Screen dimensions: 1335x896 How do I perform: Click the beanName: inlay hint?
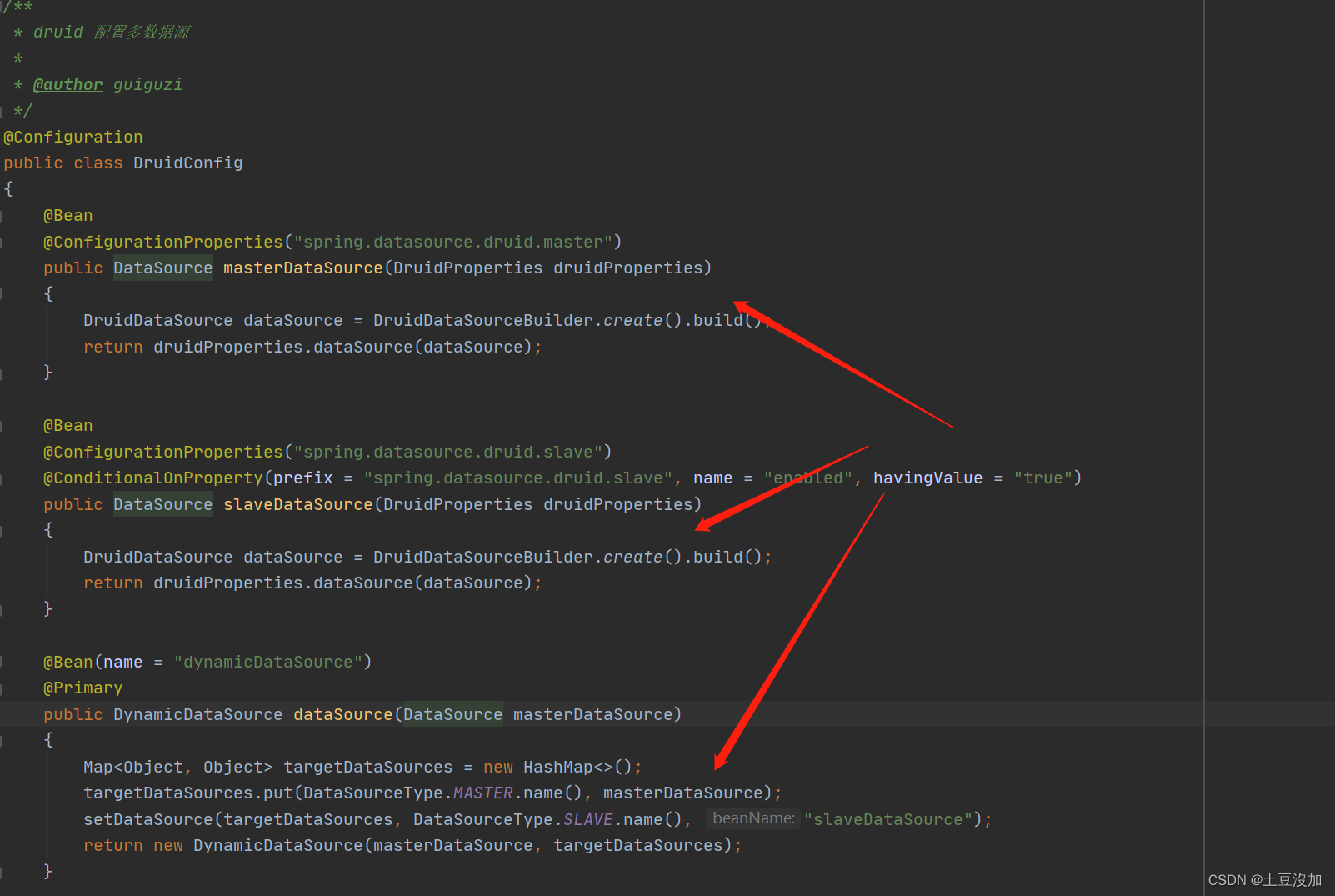pos(753,818)
